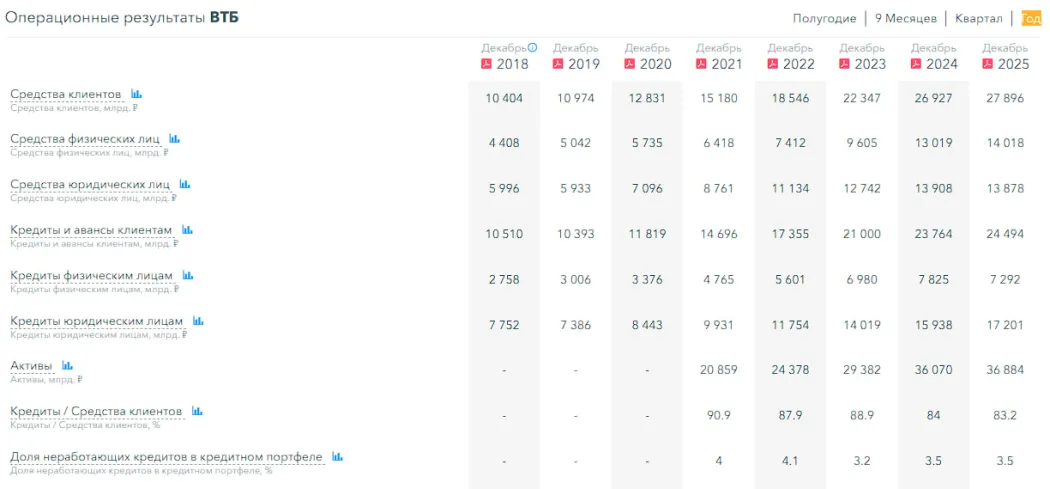Click info icon near Декабрь 2018
Image resolution: width=1050 pixels, height=489 pixels.
(533, 47)
